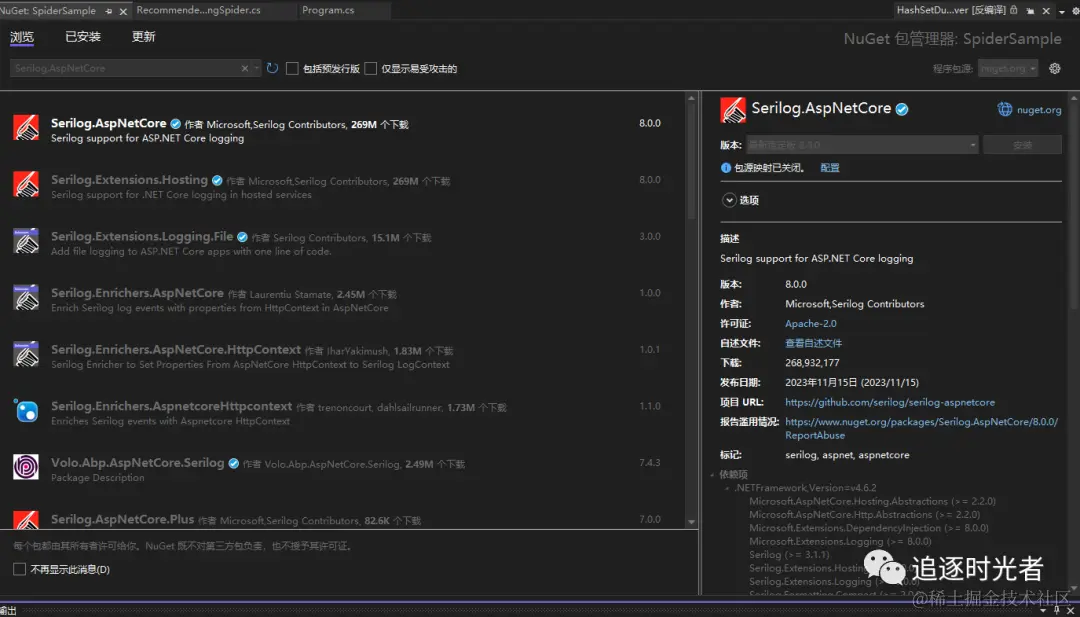Select the Volo.Abp.AspNetCore.Serilog package row
The width and height of the screenshot is (1080, 617).
coord(343,468)
